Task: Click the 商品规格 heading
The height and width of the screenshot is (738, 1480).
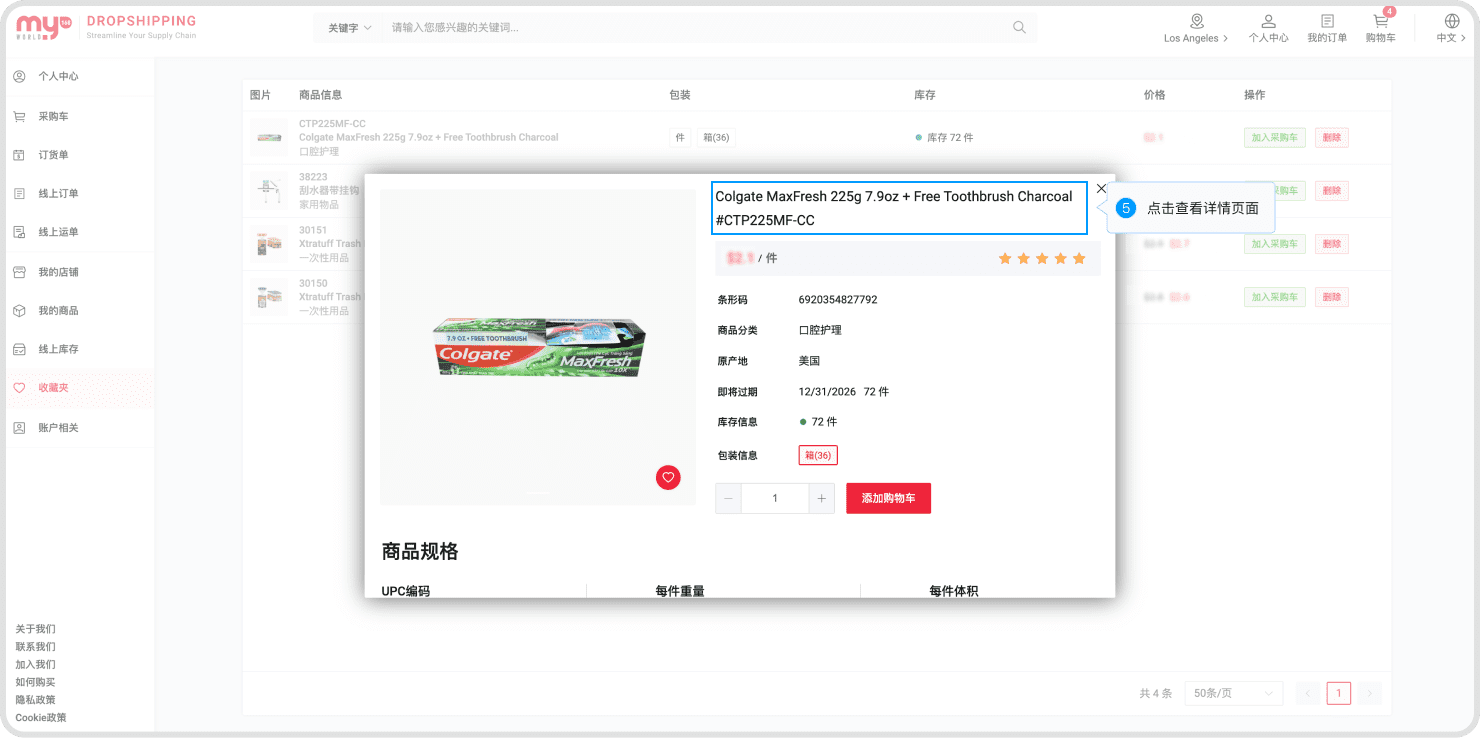Action: tap(420, 551)
